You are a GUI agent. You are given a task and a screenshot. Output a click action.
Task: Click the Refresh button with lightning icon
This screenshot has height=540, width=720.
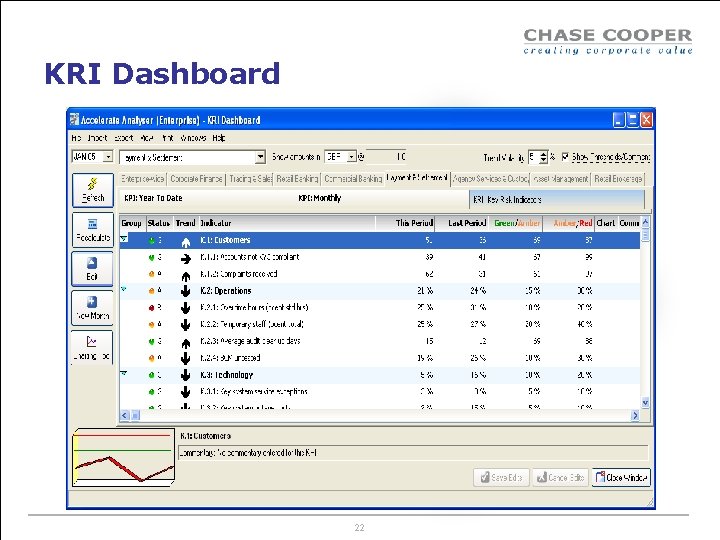[92, 190]
